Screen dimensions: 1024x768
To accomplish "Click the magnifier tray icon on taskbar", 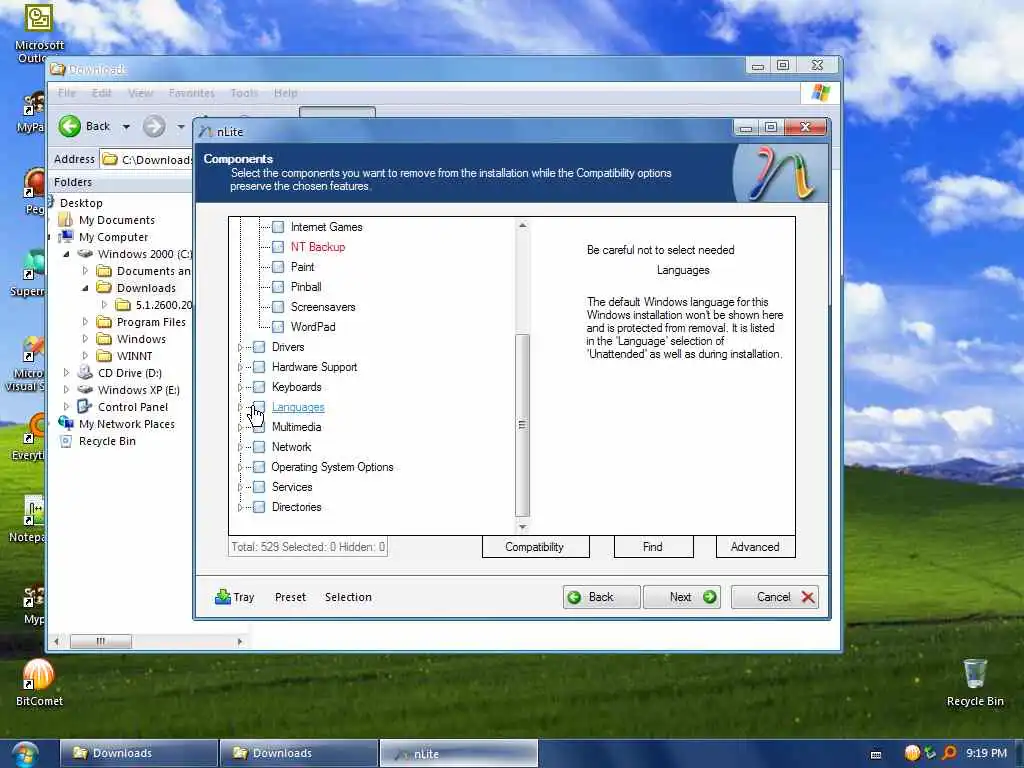I will point(950,753).
